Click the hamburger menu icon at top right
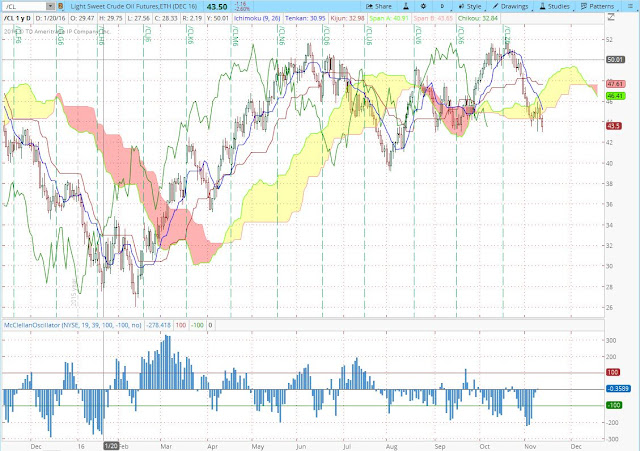 631,7
